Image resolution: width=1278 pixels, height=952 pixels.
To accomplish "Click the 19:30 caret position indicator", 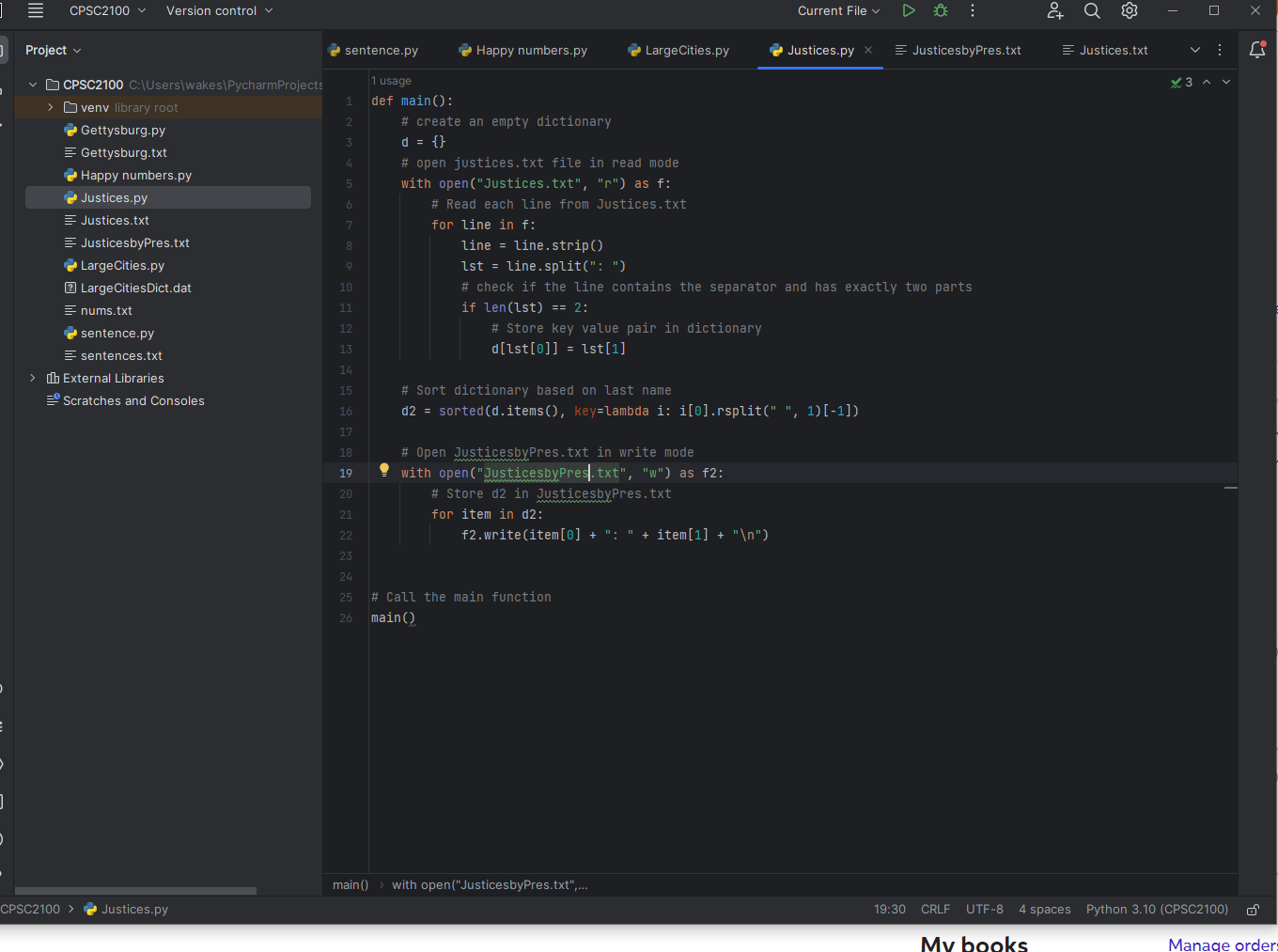I will coord(890,909).
